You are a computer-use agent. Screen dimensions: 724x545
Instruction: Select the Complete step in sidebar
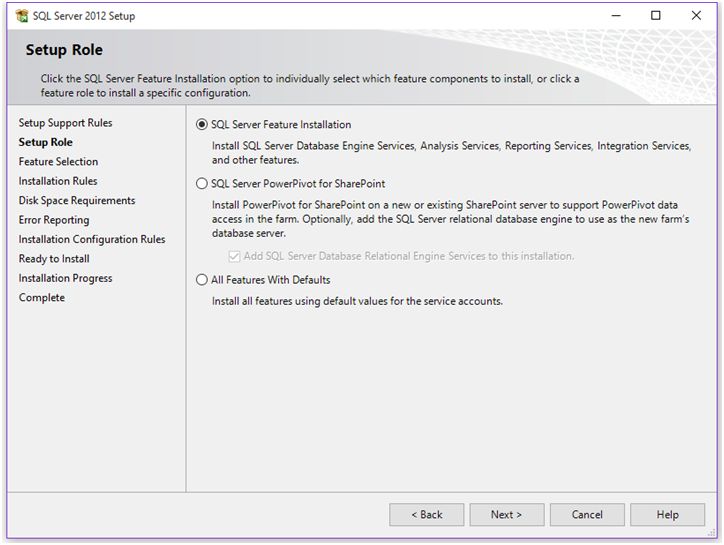(41, 298)
